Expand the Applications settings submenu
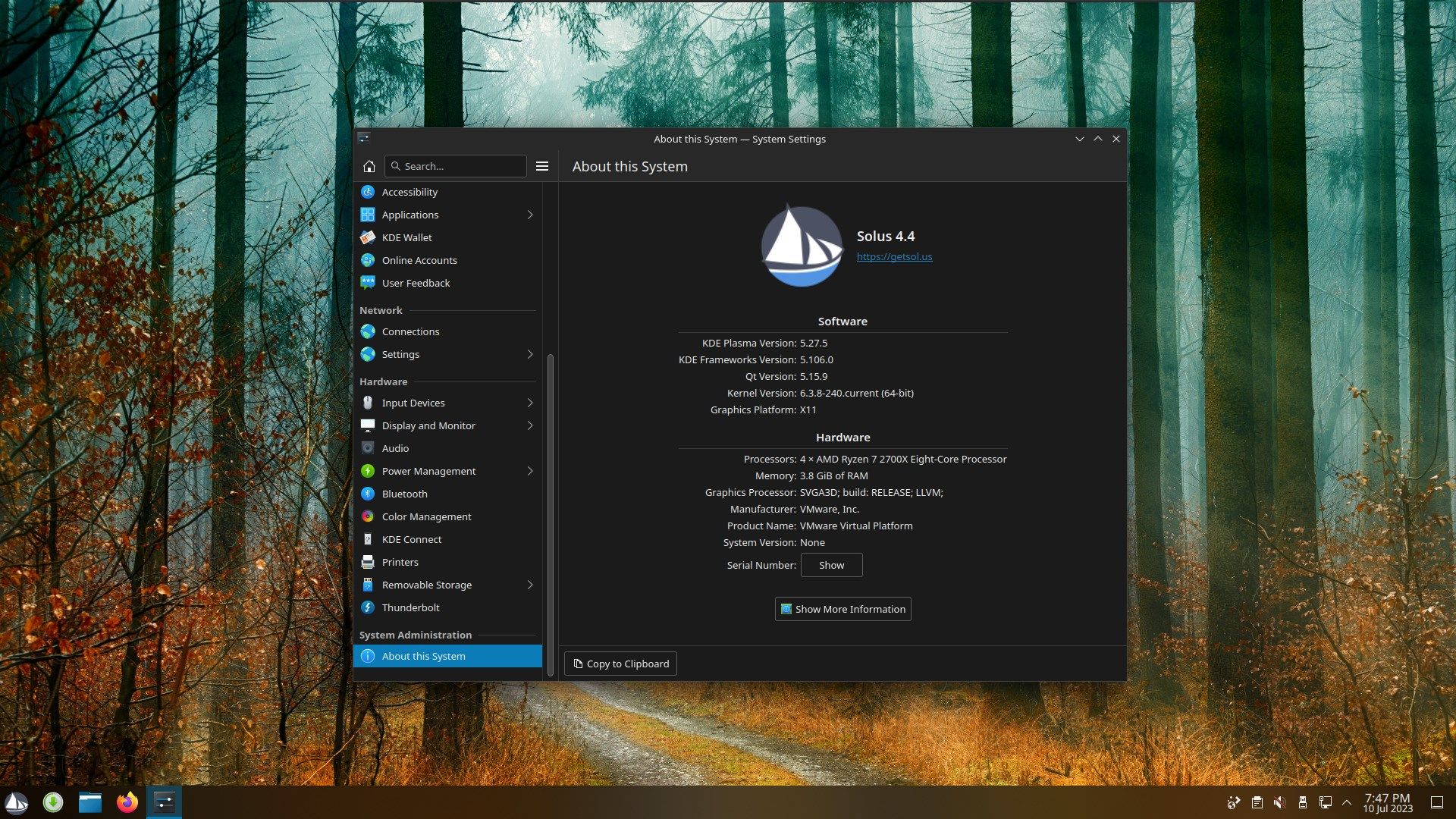The width and height of the screenshot is (1456, 819). [x=410, y=215]
